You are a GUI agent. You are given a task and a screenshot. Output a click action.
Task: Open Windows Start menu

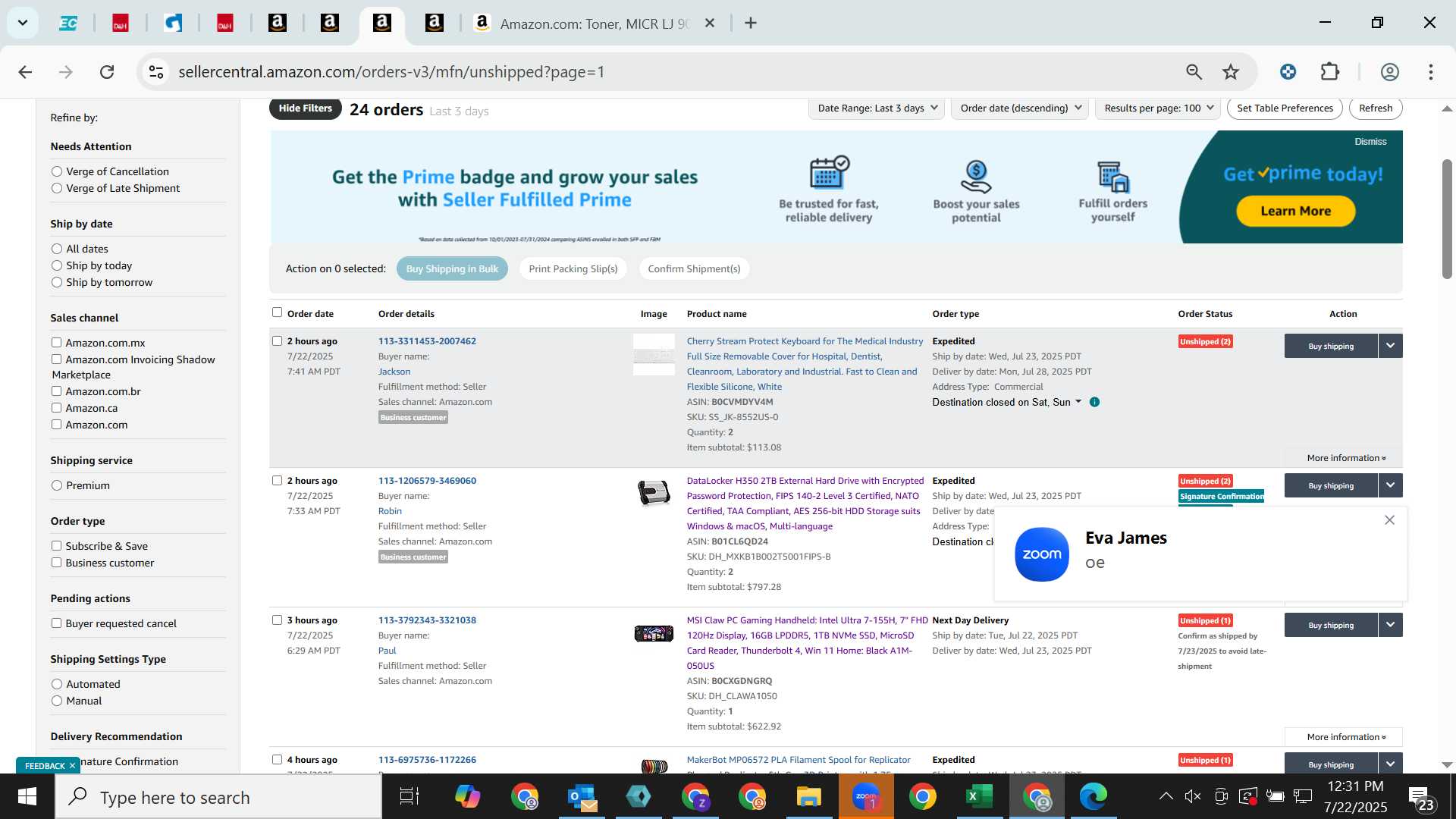27,797
